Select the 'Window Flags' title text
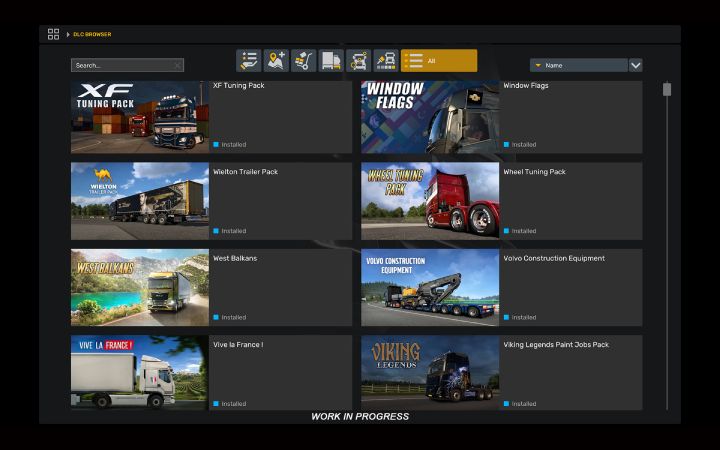Screen dimensions: 720x450 (x=526, y=85)
